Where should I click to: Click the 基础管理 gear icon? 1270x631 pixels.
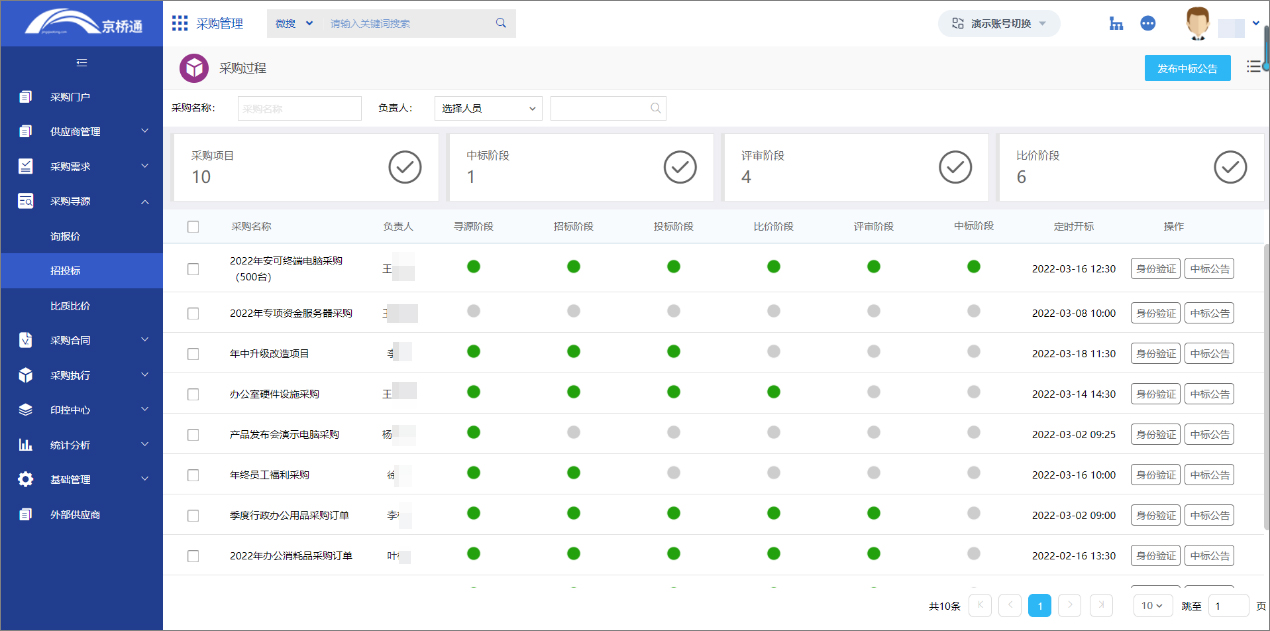26,480
